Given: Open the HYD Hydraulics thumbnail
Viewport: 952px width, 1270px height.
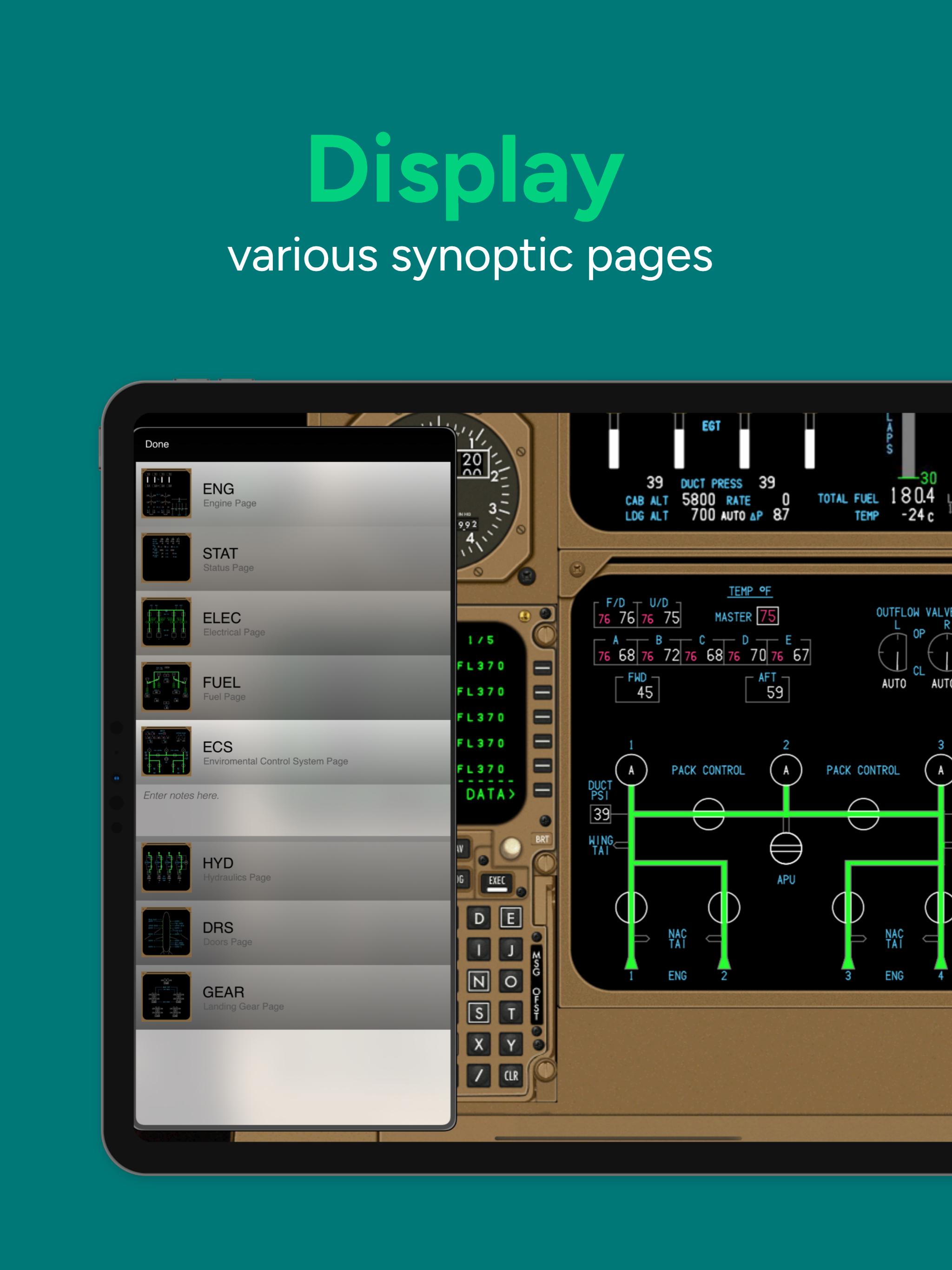Looking at the screenshot, I should [x=166, y=867].
